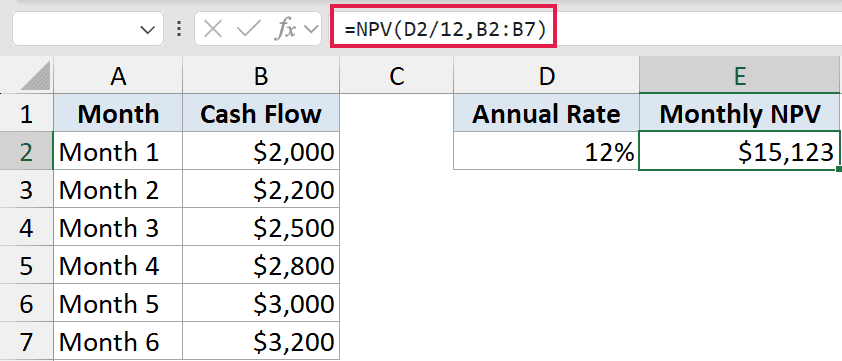Click the 'Annual Rate' header cell
842x361 pixels.
[x=547, y=113]
